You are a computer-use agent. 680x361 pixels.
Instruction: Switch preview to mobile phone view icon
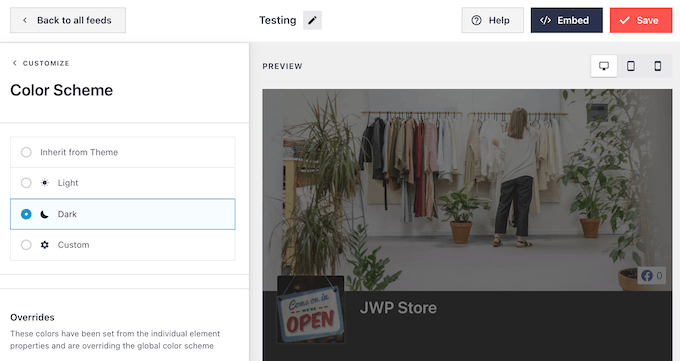point(658,66)
